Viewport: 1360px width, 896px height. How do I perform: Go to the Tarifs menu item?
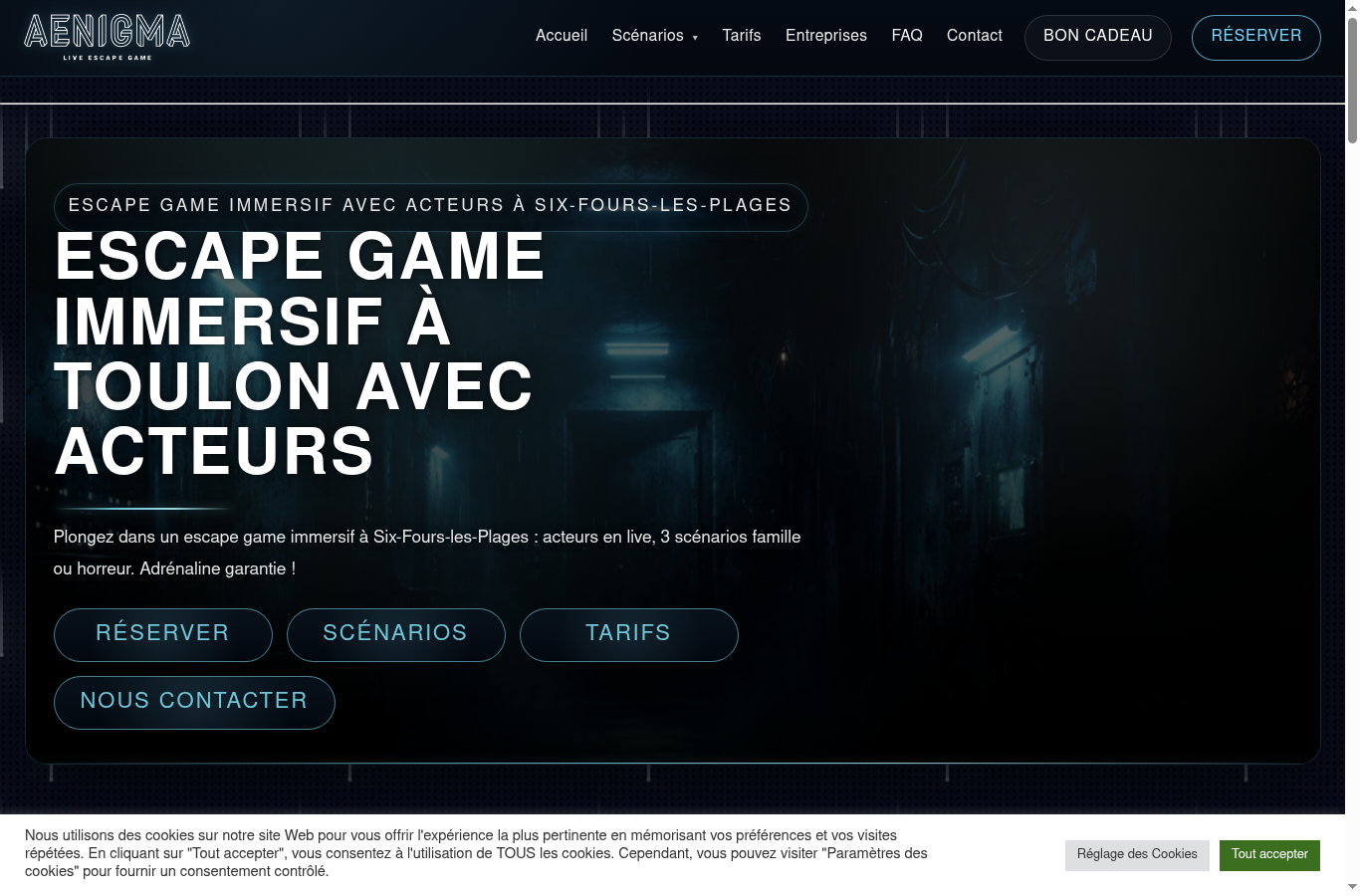click(742, 36)
